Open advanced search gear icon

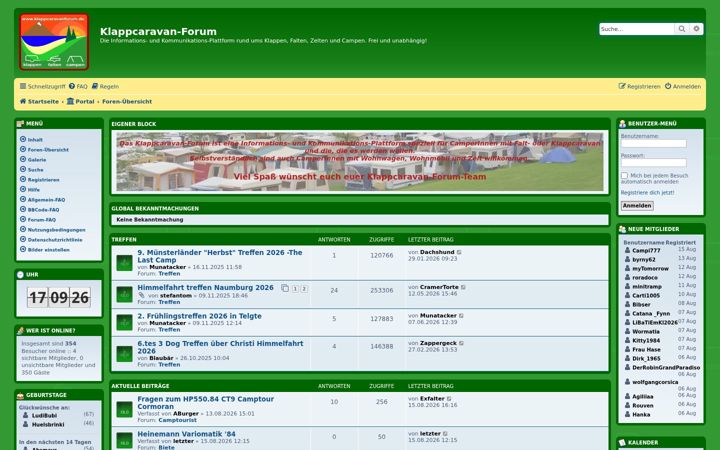click(x=696, y=29)
